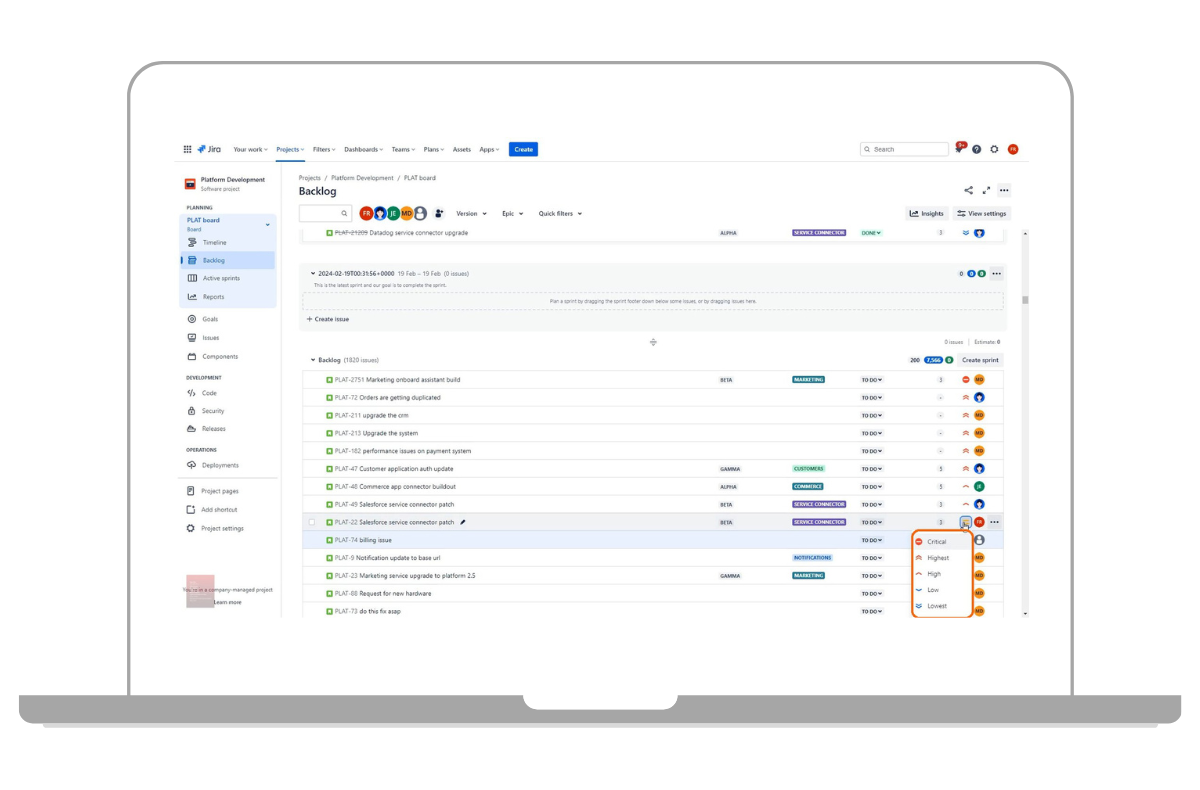The image size is (1200, 790).
Task: Filter by the JE assignee avatar
Action: pyautogui.click(x=393, y=213)
